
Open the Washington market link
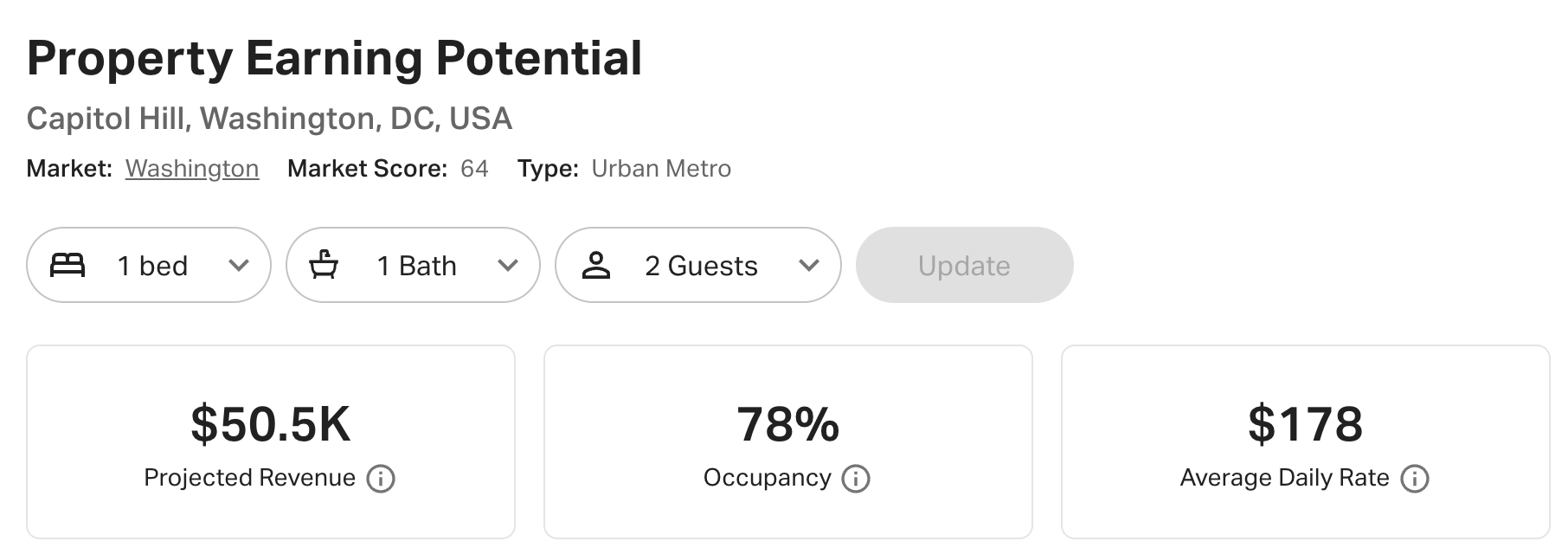pos(192,169)
